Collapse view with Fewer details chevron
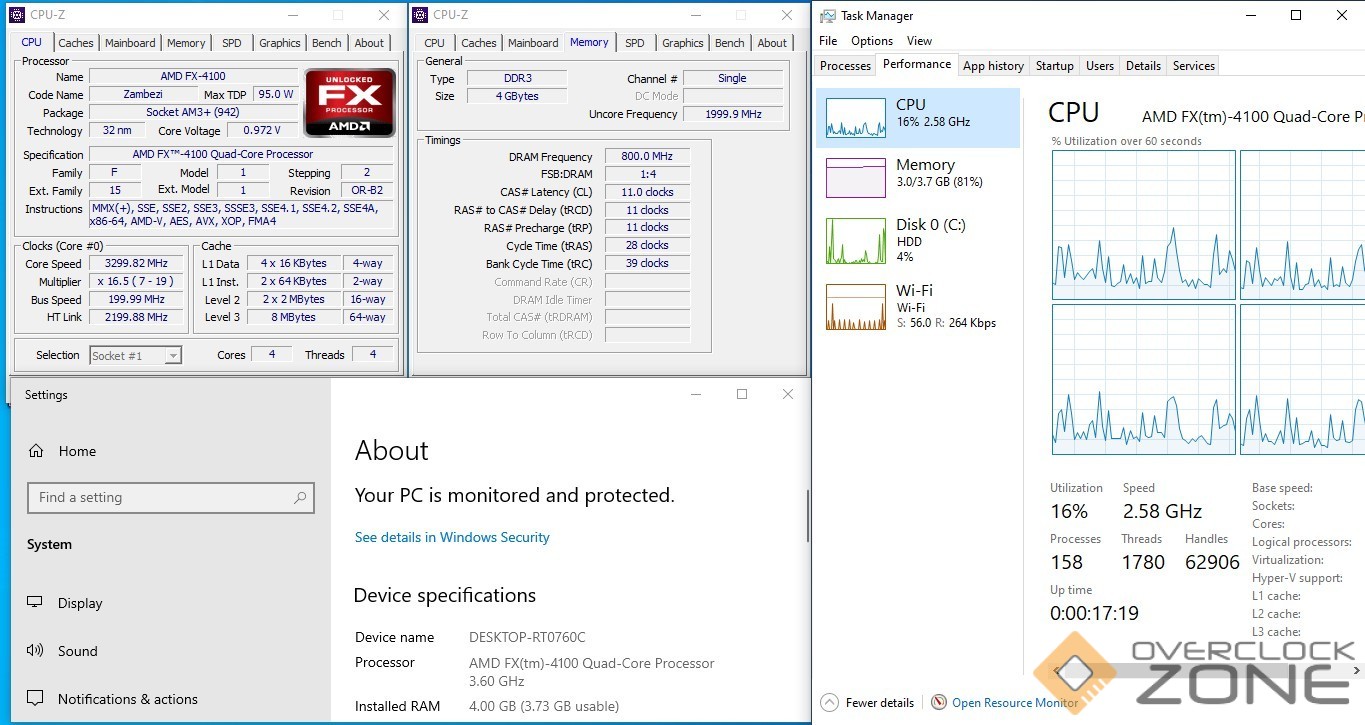This screenshot has width=1365, height=725. click(x=829, y=703)
